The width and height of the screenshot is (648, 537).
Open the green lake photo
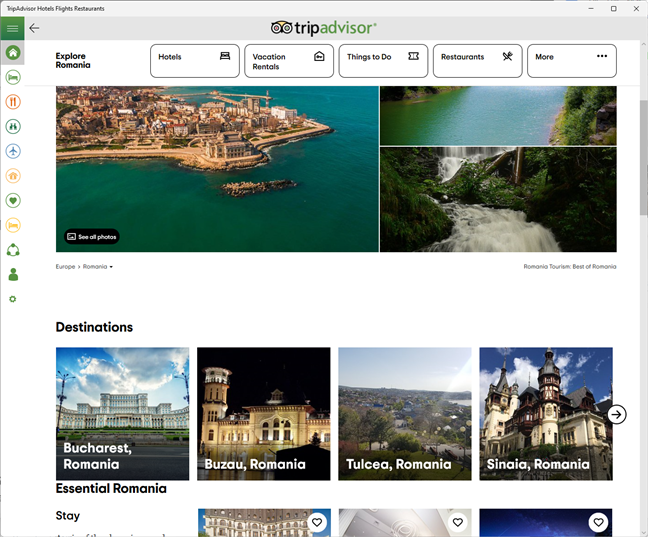(x=498, y=115)
